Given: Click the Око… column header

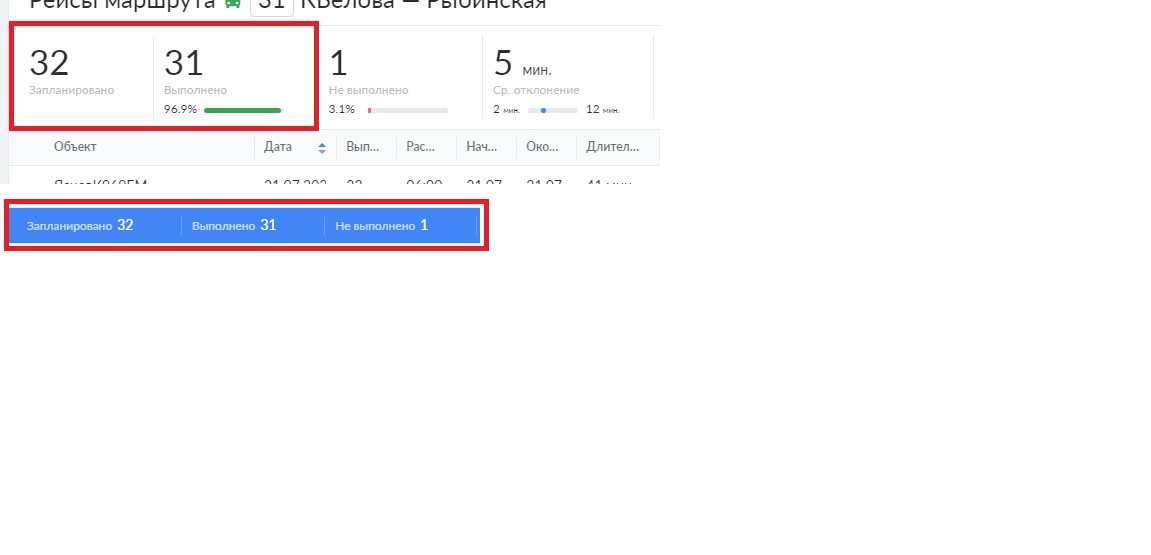Looking at the screenshot, I should click(x=543, y=147).
